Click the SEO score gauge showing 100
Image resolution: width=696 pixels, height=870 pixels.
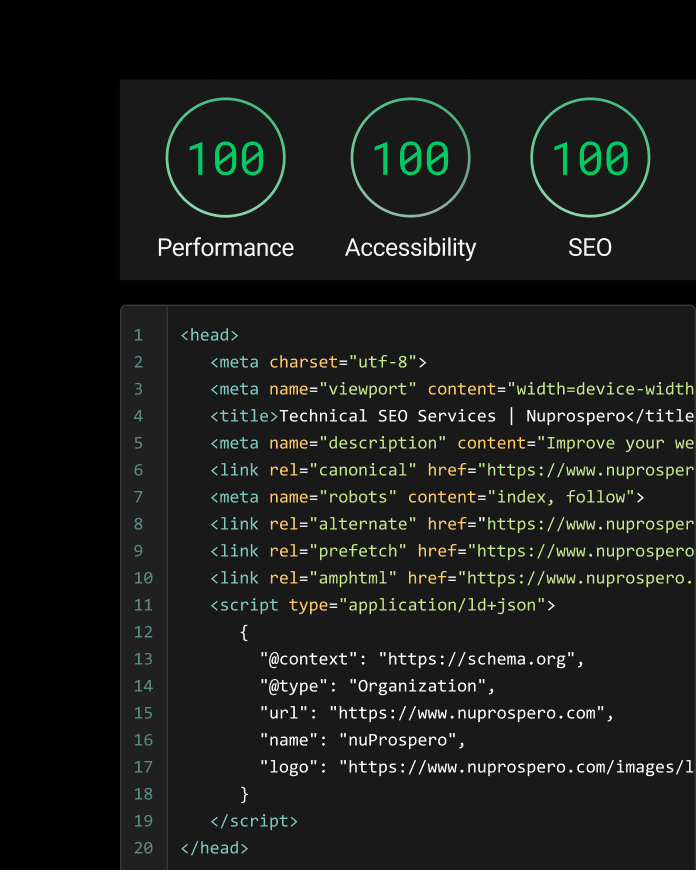[x=590, y=158]
